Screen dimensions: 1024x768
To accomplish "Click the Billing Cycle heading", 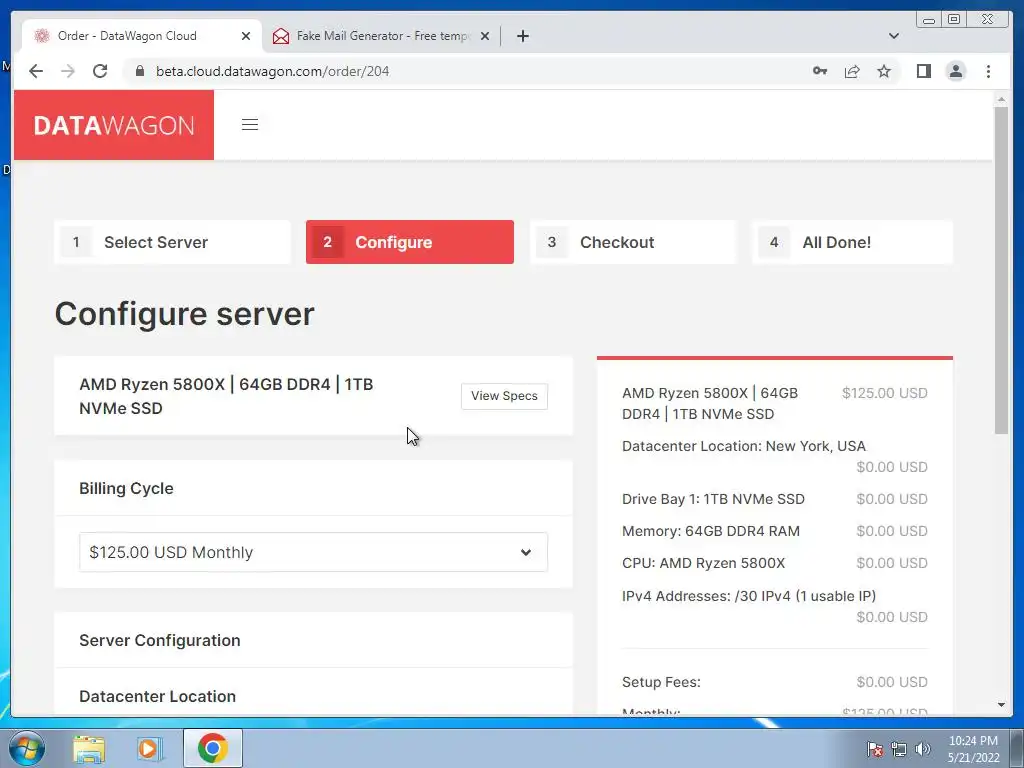I will click(126, 488).
